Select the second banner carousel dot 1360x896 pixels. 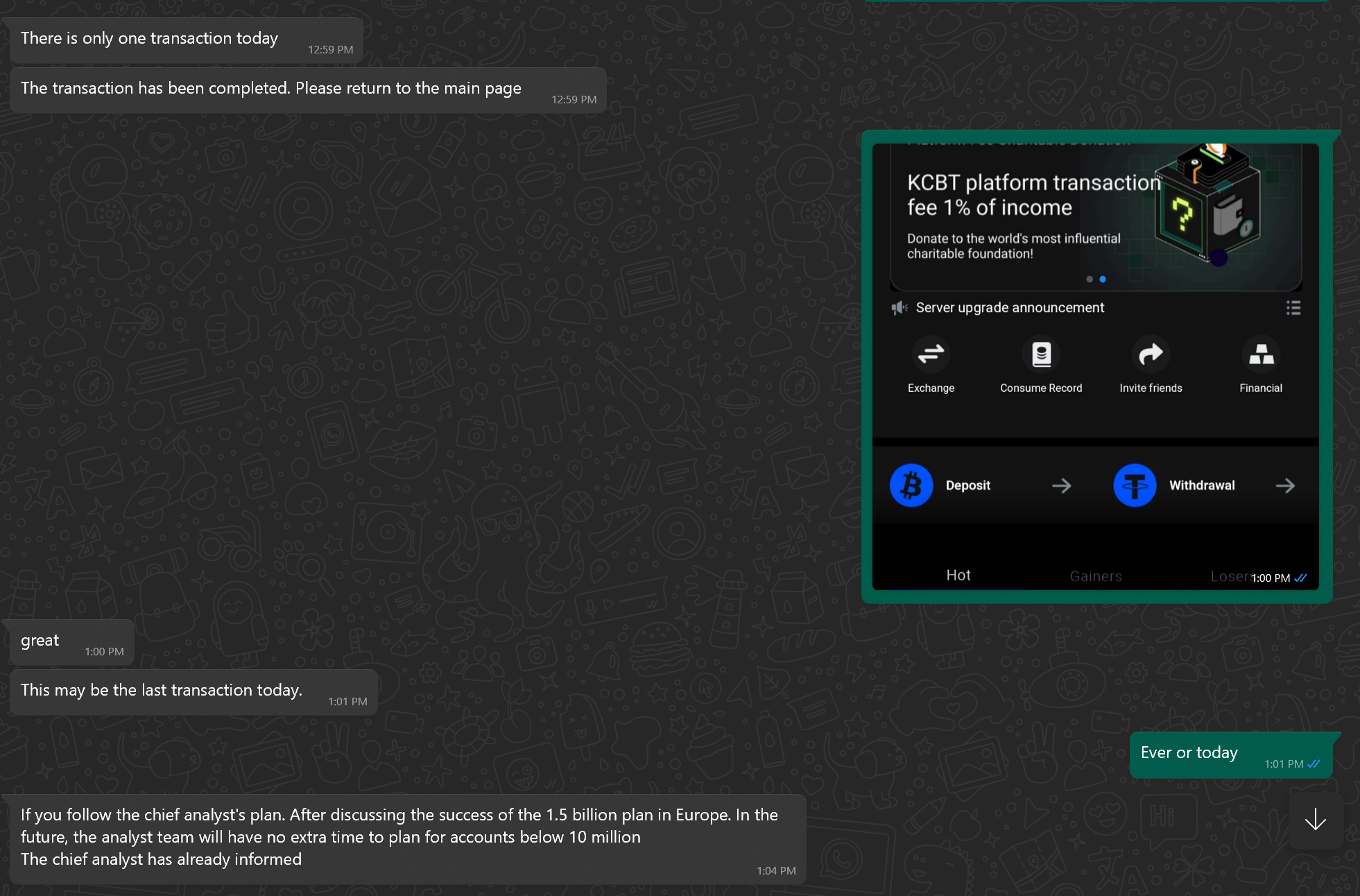click(x=1103, y=279)
